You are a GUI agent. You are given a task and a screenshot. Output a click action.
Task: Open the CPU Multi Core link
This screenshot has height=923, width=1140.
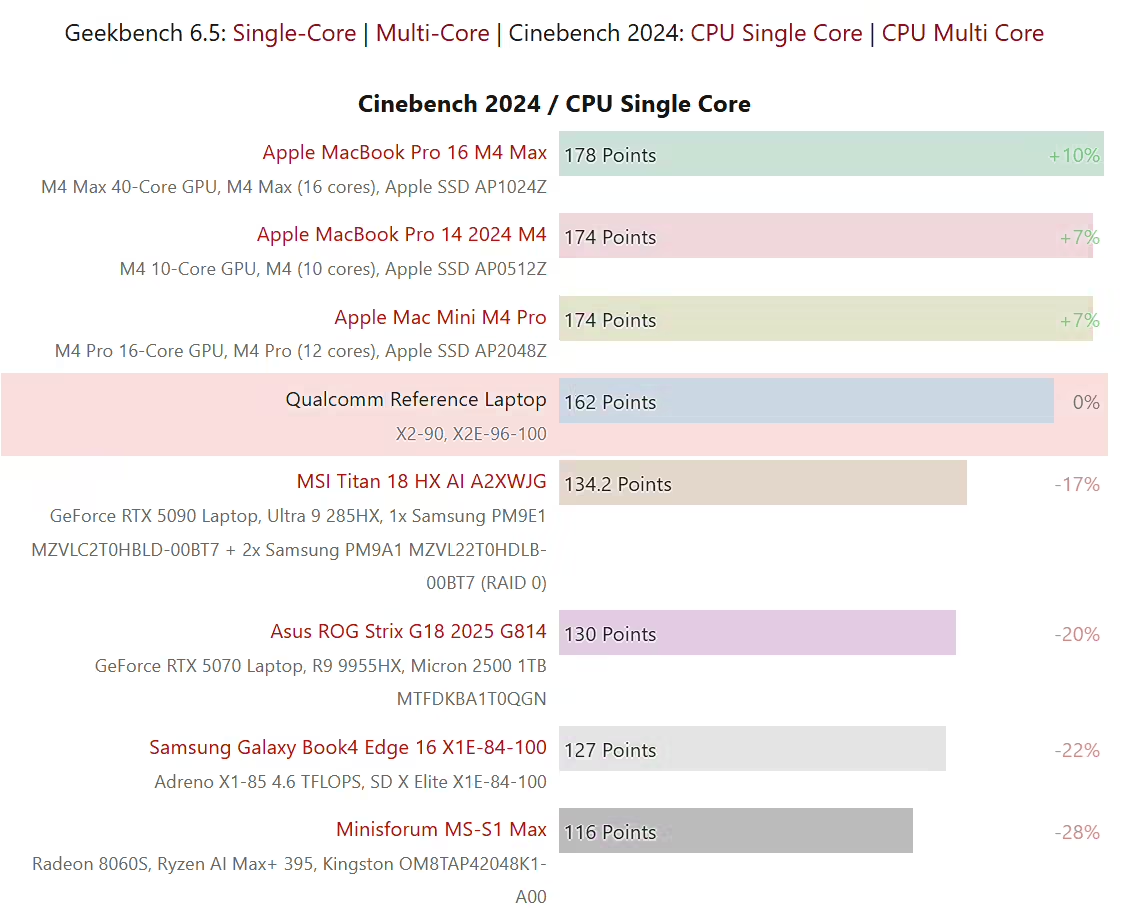click(x=962, y=33)
